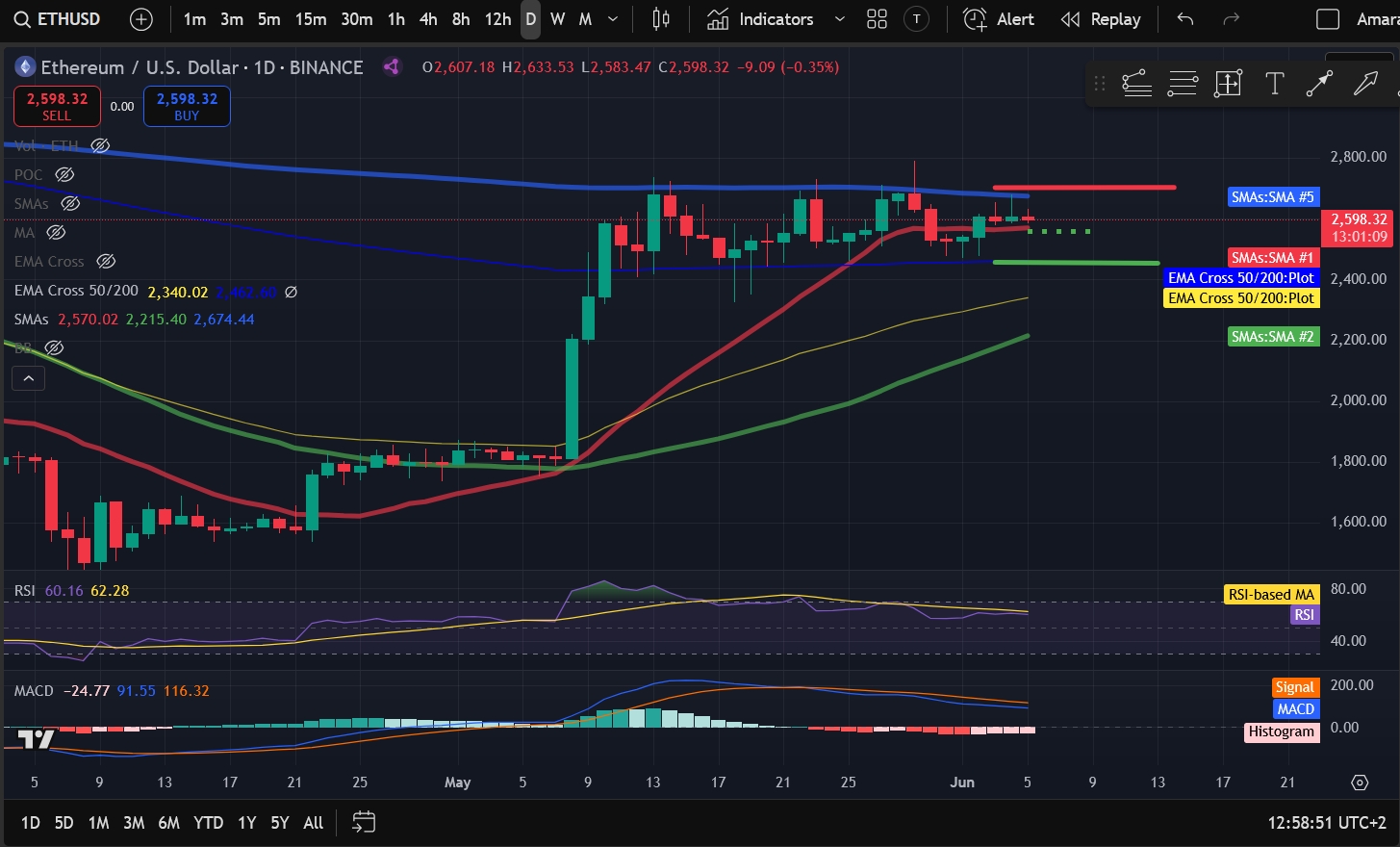Switch to the 4h timeframe

[x=428, y=19]
